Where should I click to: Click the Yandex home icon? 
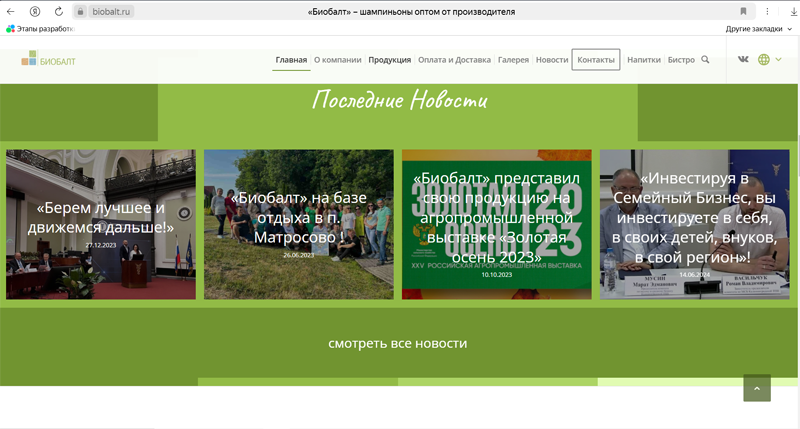click(35, 11)
